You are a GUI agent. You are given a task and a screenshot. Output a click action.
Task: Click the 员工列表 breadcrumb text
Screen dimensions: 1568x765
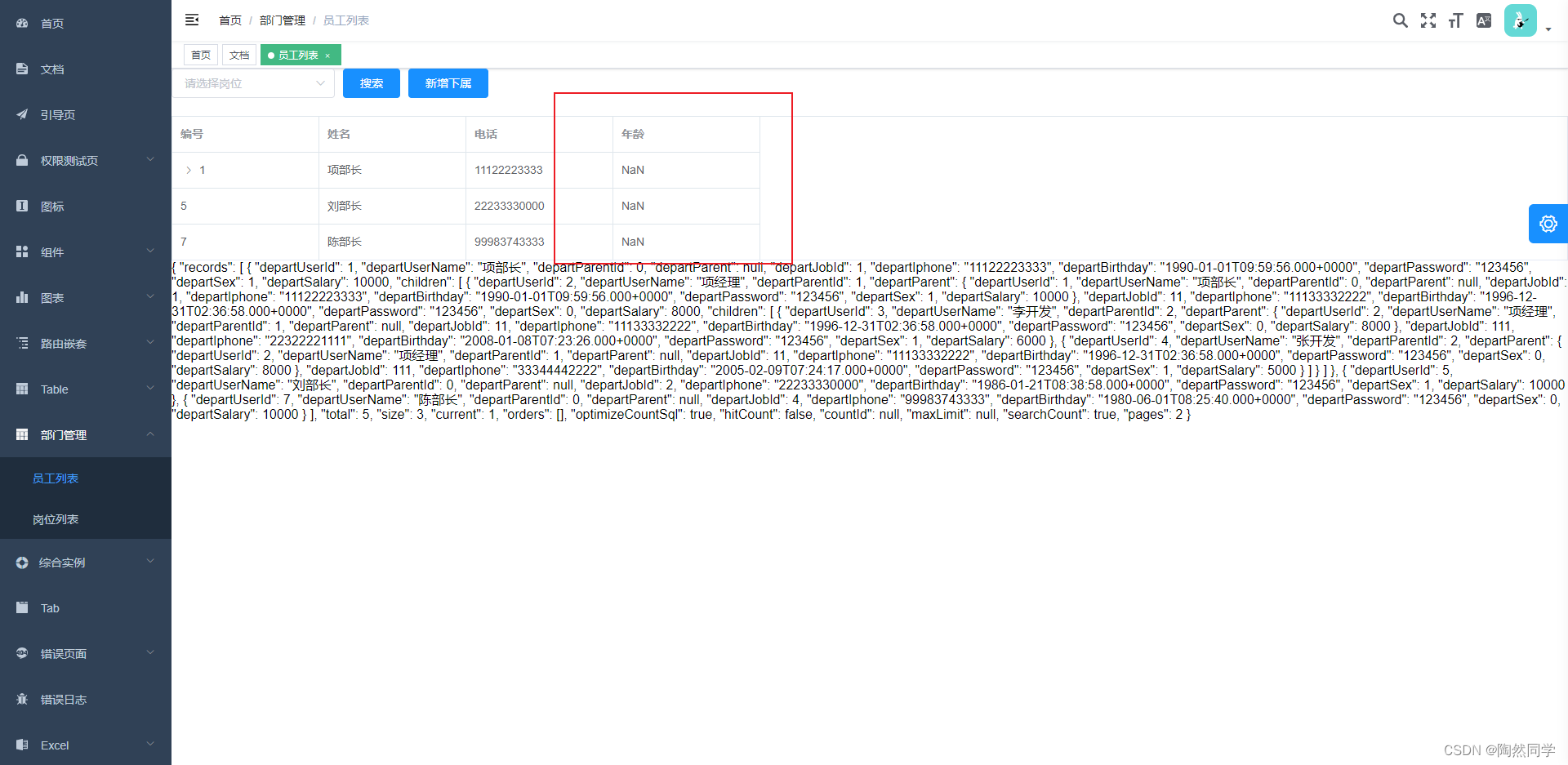tap(346, 20)
